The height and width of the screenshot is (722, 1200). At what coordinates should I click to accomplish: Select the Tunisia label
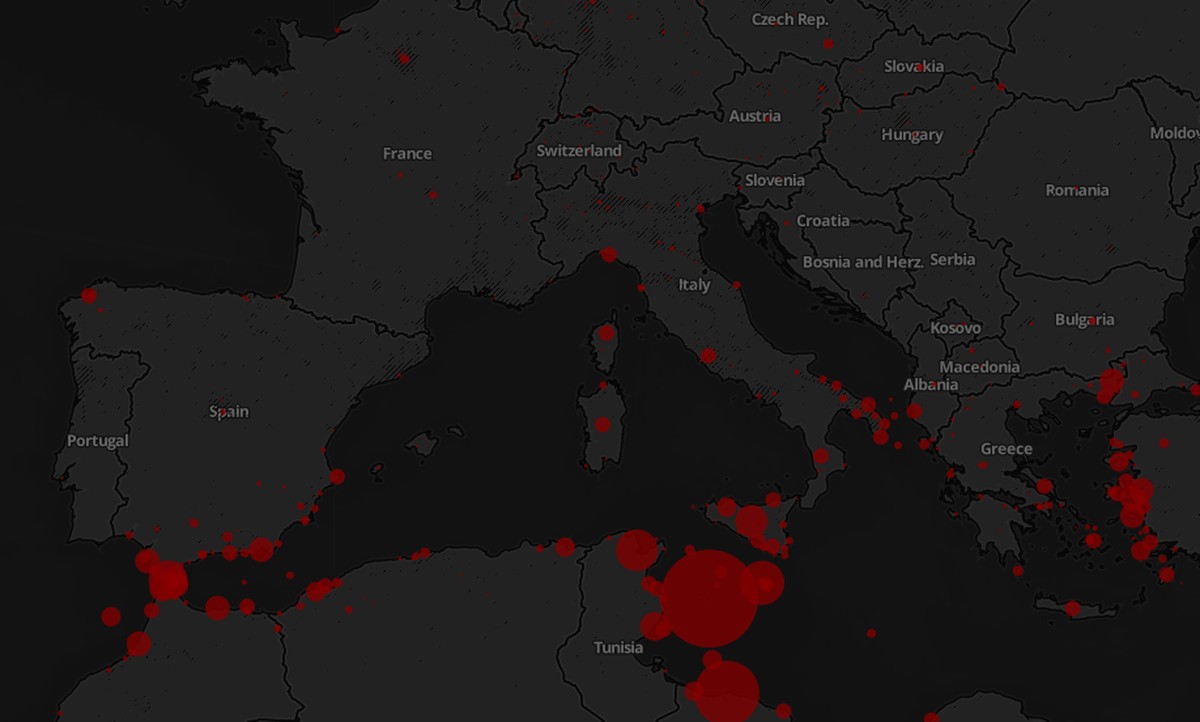pyautogui.click(x=619, y=648)
